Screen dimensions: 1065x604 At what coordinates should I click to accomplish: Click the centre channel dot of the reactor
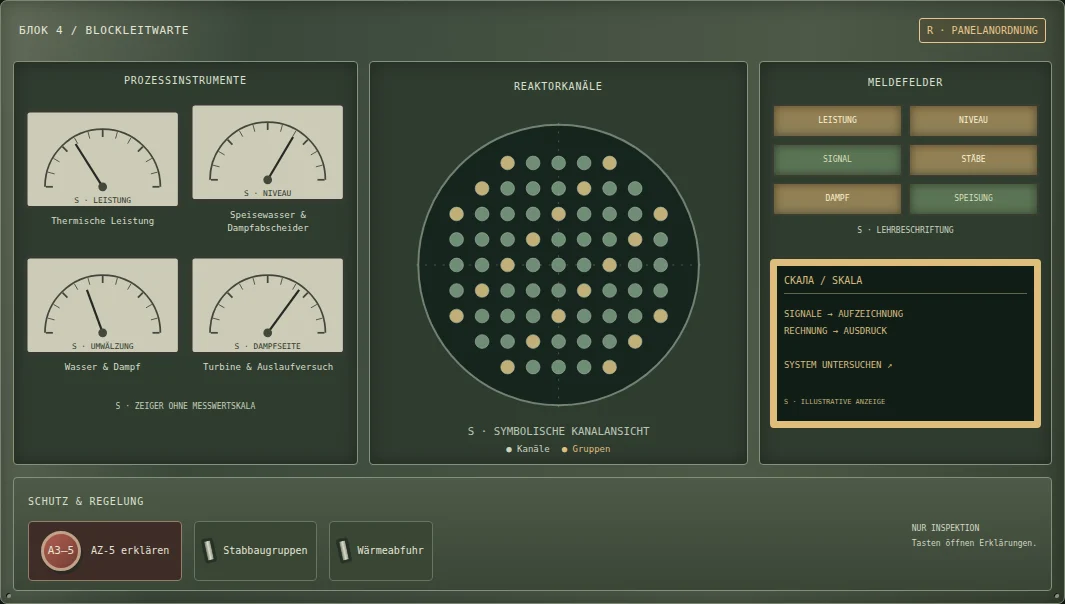coord(558,265)
